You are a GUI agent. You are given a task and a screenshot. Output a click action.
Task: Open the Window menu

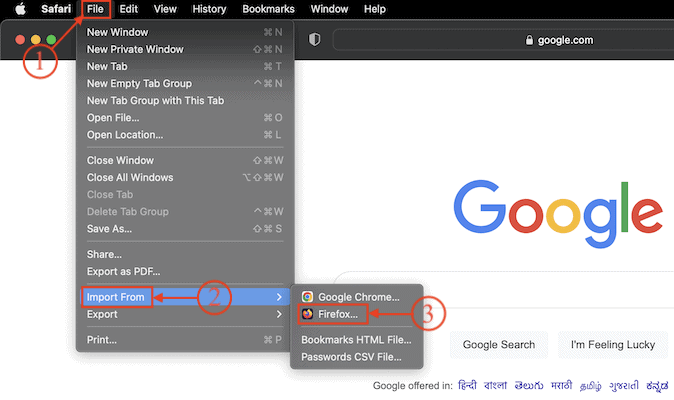329,9
